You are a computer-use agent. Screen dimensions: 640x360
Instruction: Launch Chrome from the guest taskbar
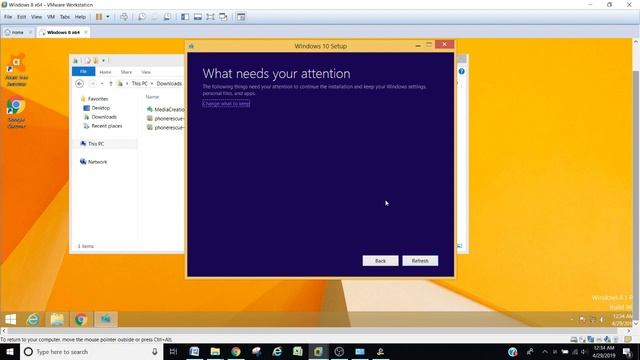[81, 319]
